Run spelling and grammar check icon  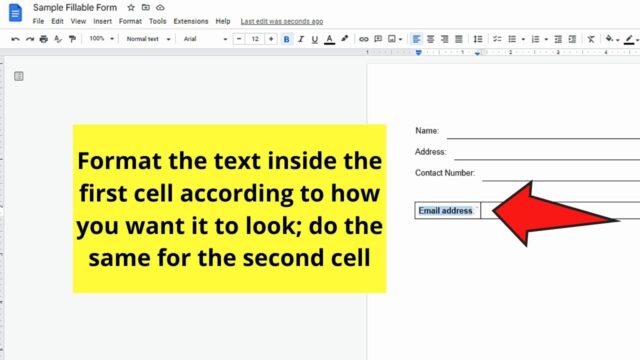pyautogui.click(x=58, y=39)
